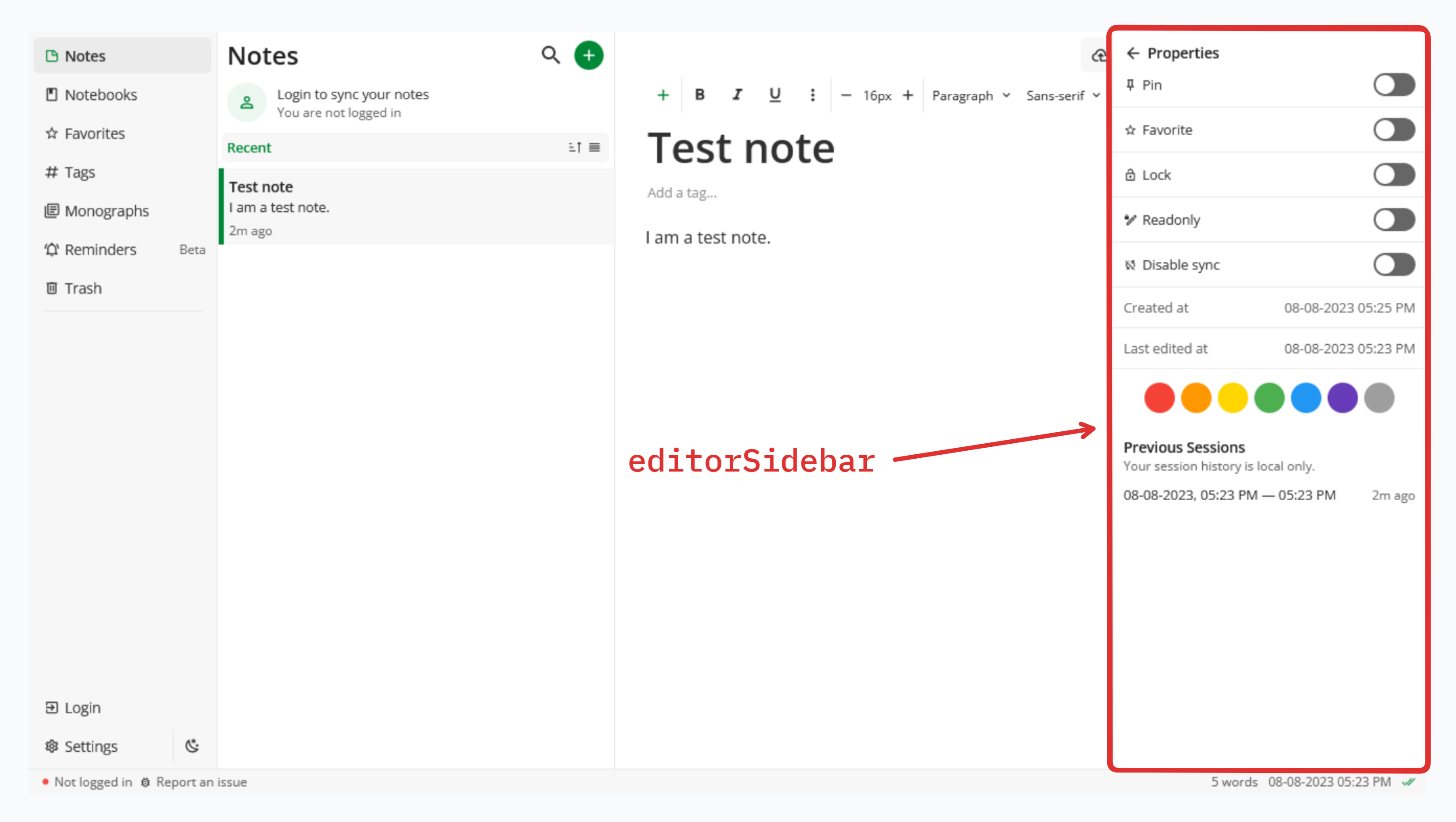
Task: Go to Trash in sidebar
Action: (x=83, y=288)
